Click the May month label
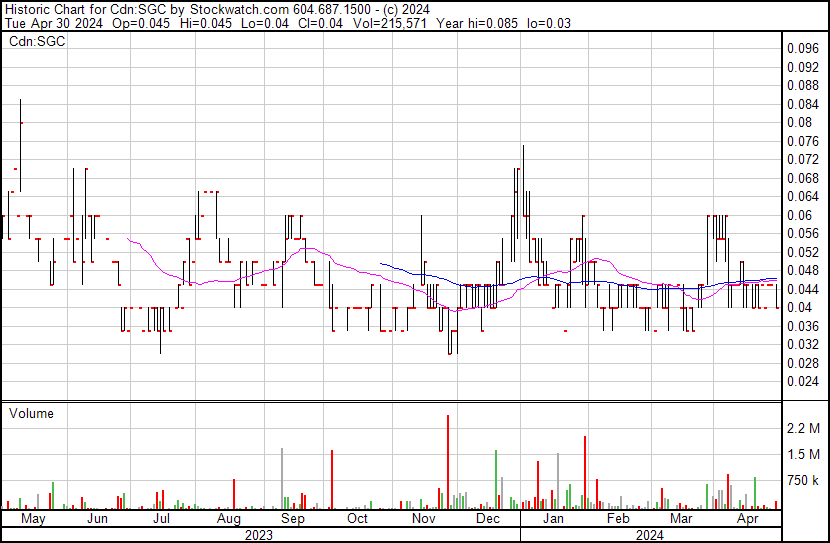The height and width of the screenshot is (543, 830). click(33, 519)
